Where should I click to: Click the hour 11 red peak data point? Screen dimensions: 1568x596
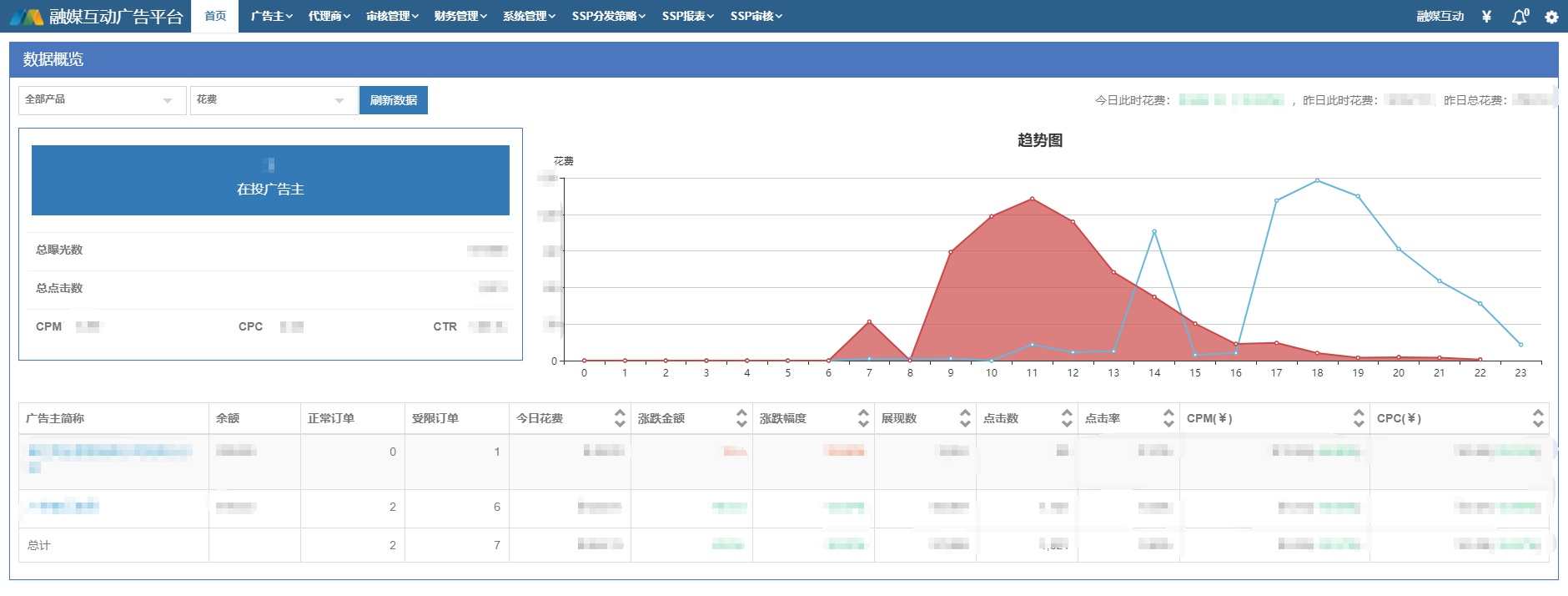(x=1032, y=199)
